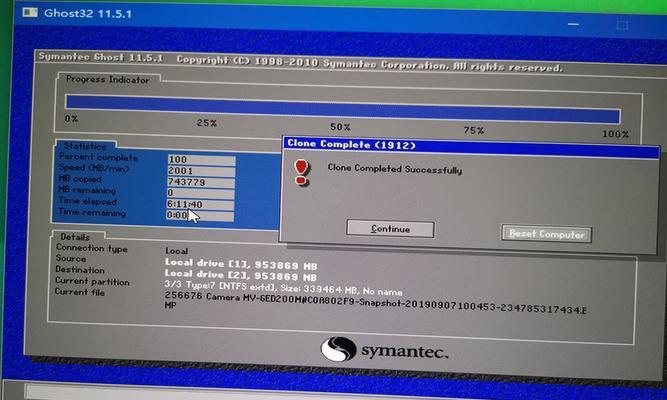The image size is (667, 400).
Task: Click the 'MB remaining' label
Action: click(x=87, y=190)
